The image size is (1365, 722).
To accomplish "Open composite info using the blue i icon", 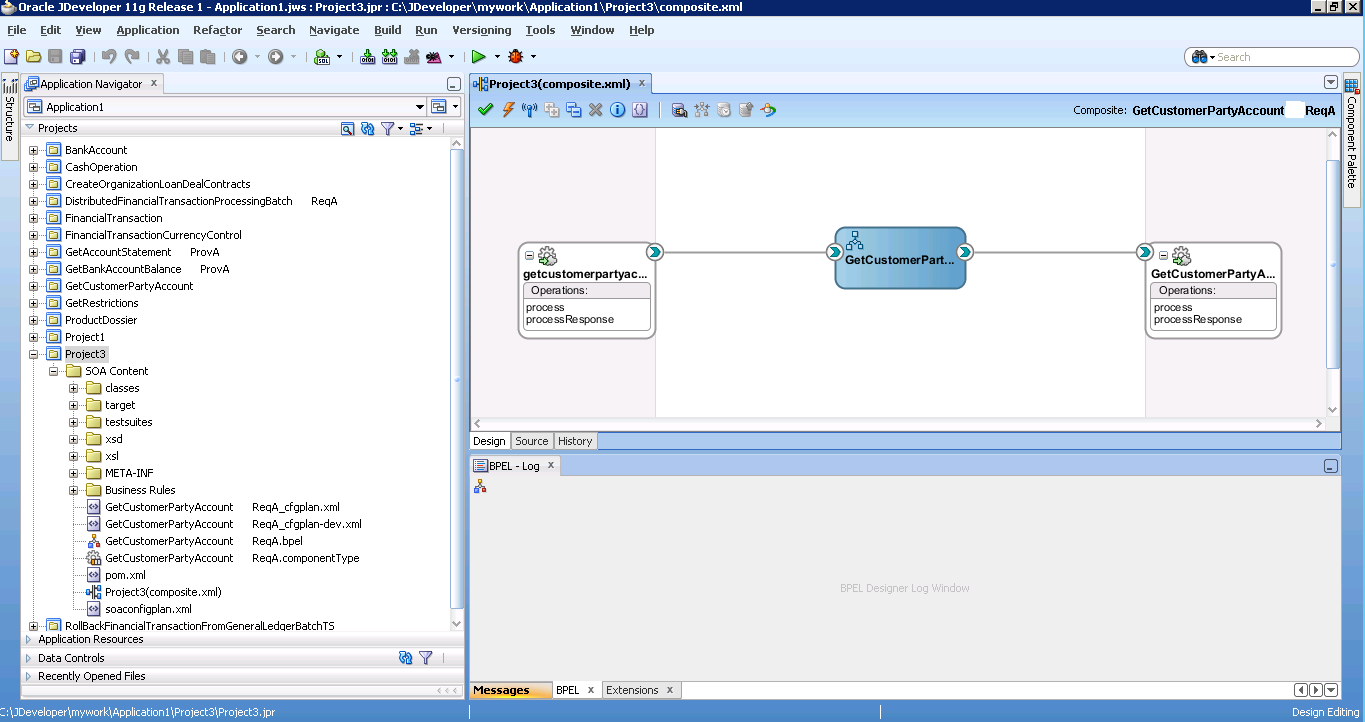I will pos(617,109).
